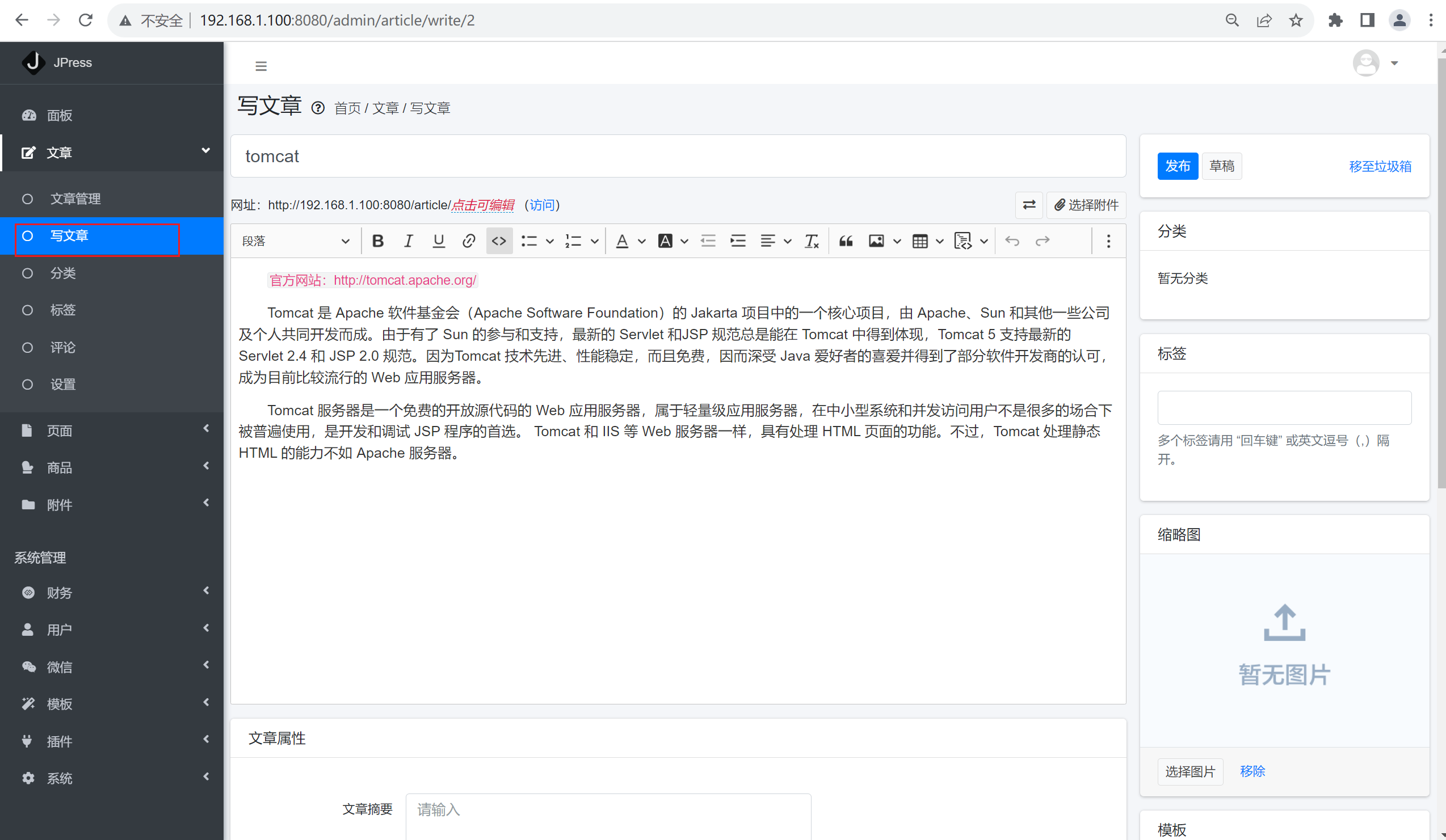
Task: Expand the 插件 sidebar menu
Action: point(112,741)
